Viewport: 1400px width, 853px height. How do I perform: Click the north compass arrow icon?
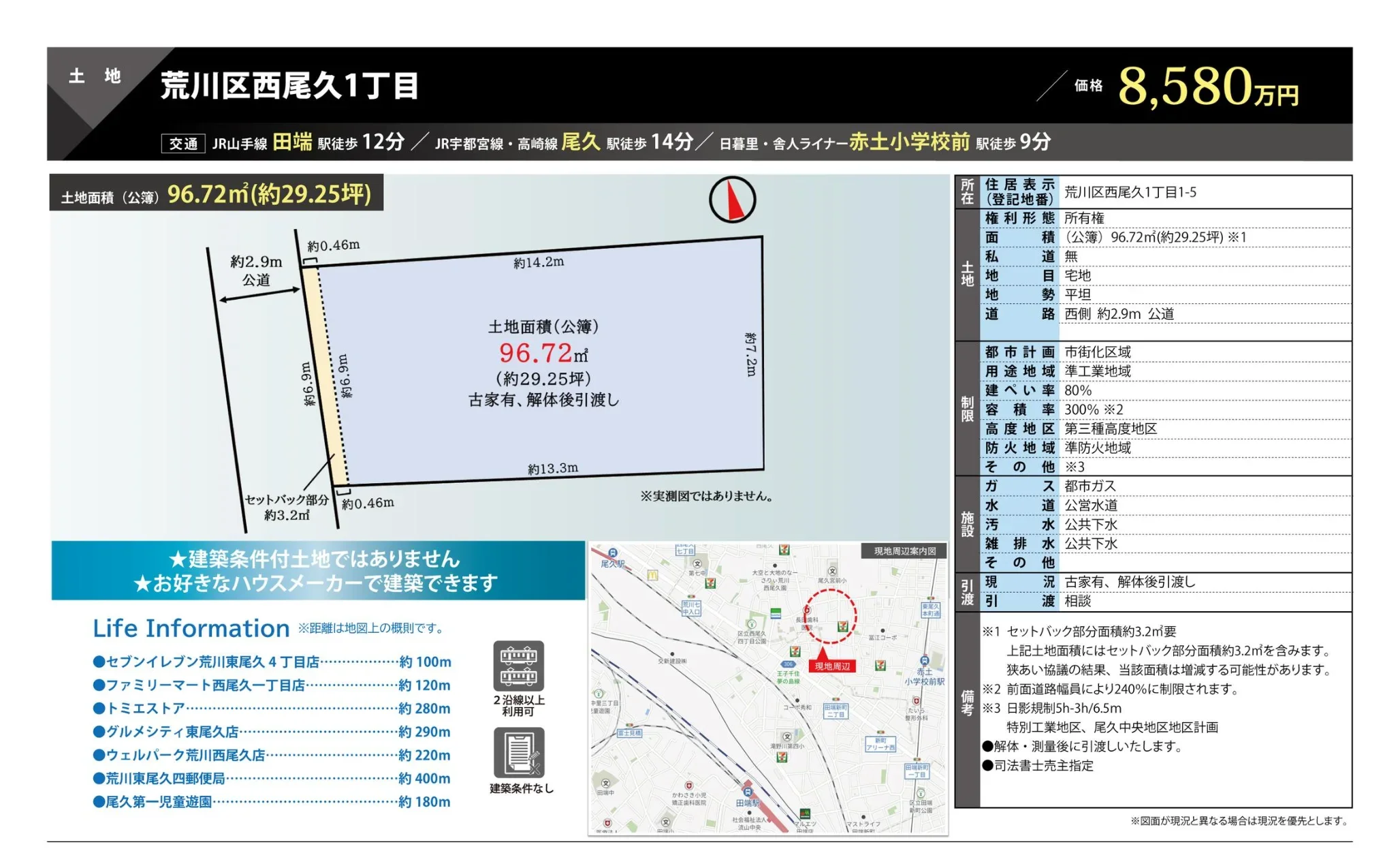click(732, 200)
